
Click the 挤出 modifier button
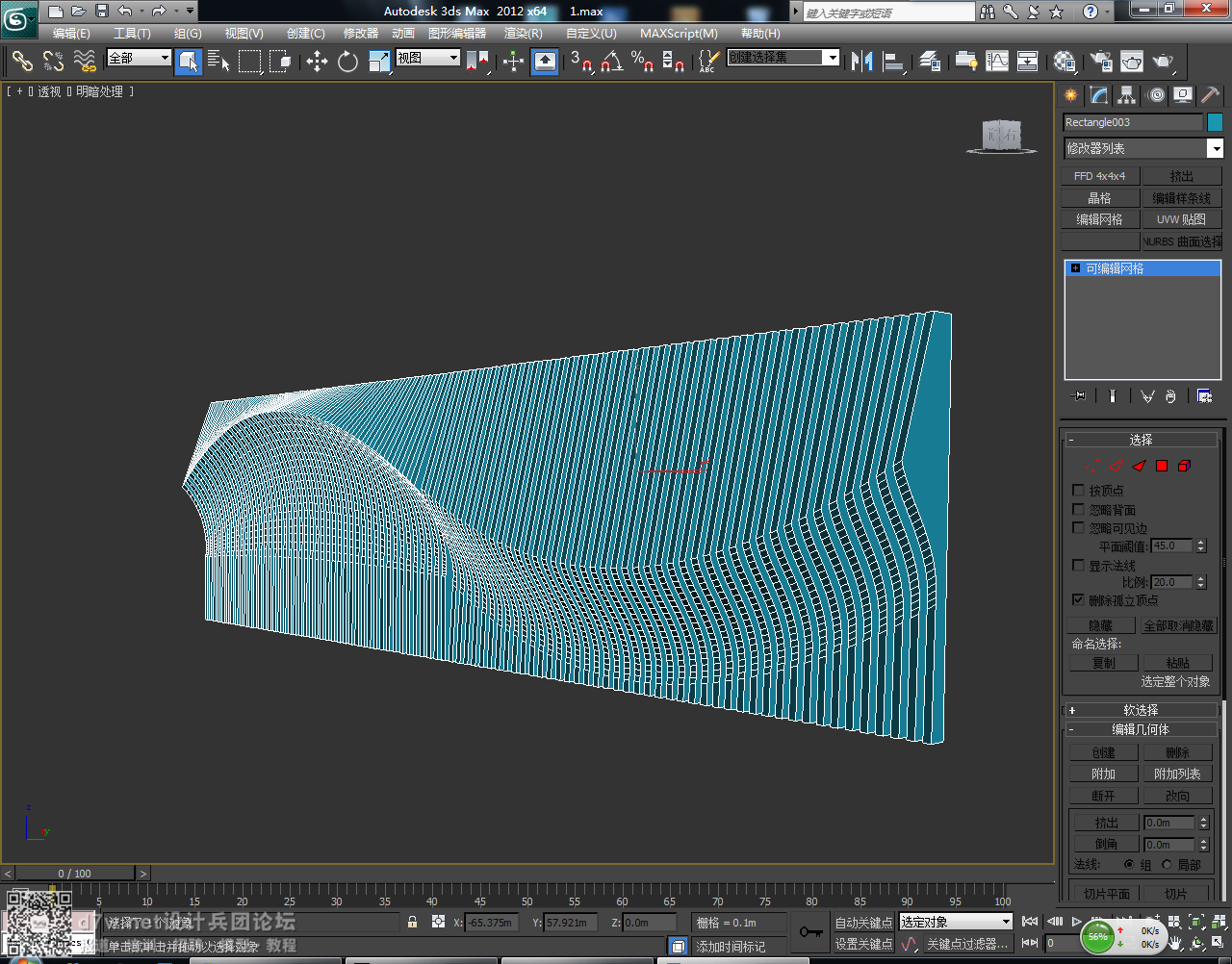(1181, 176)
